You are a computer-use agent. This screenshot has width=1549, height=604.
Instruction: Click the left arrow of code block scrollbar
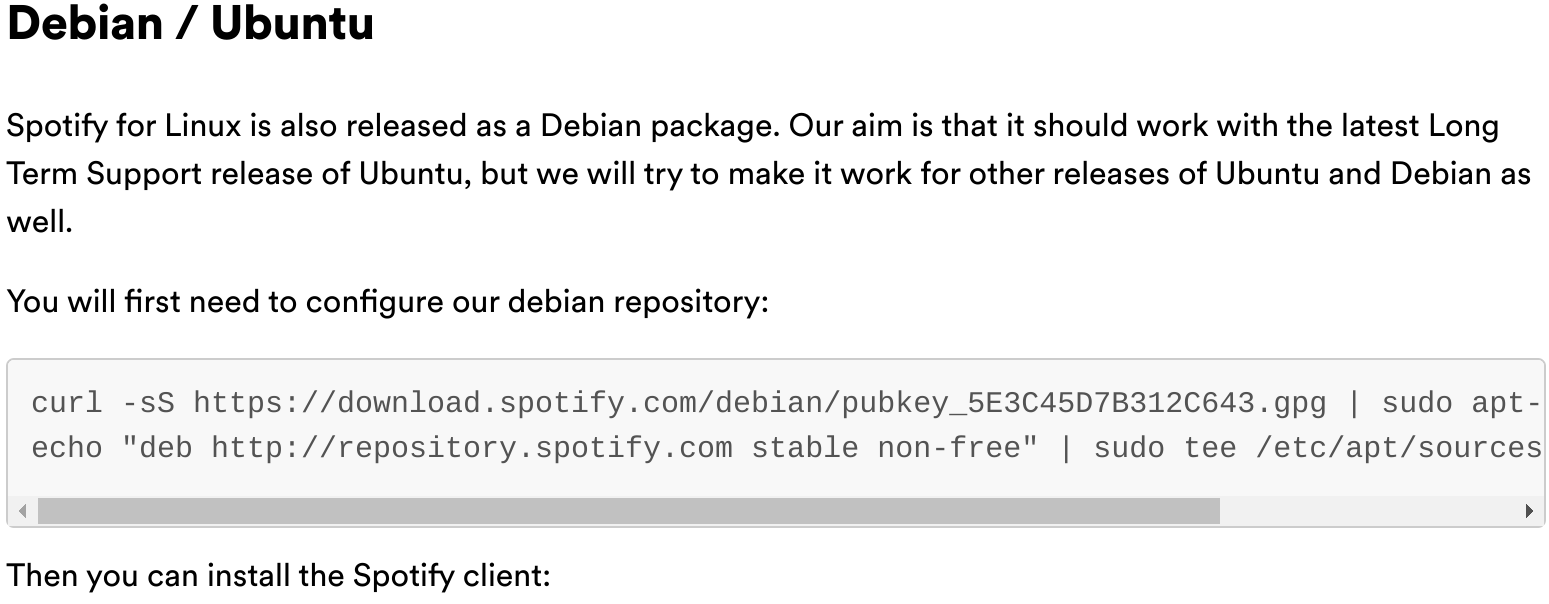pos(23,512)
